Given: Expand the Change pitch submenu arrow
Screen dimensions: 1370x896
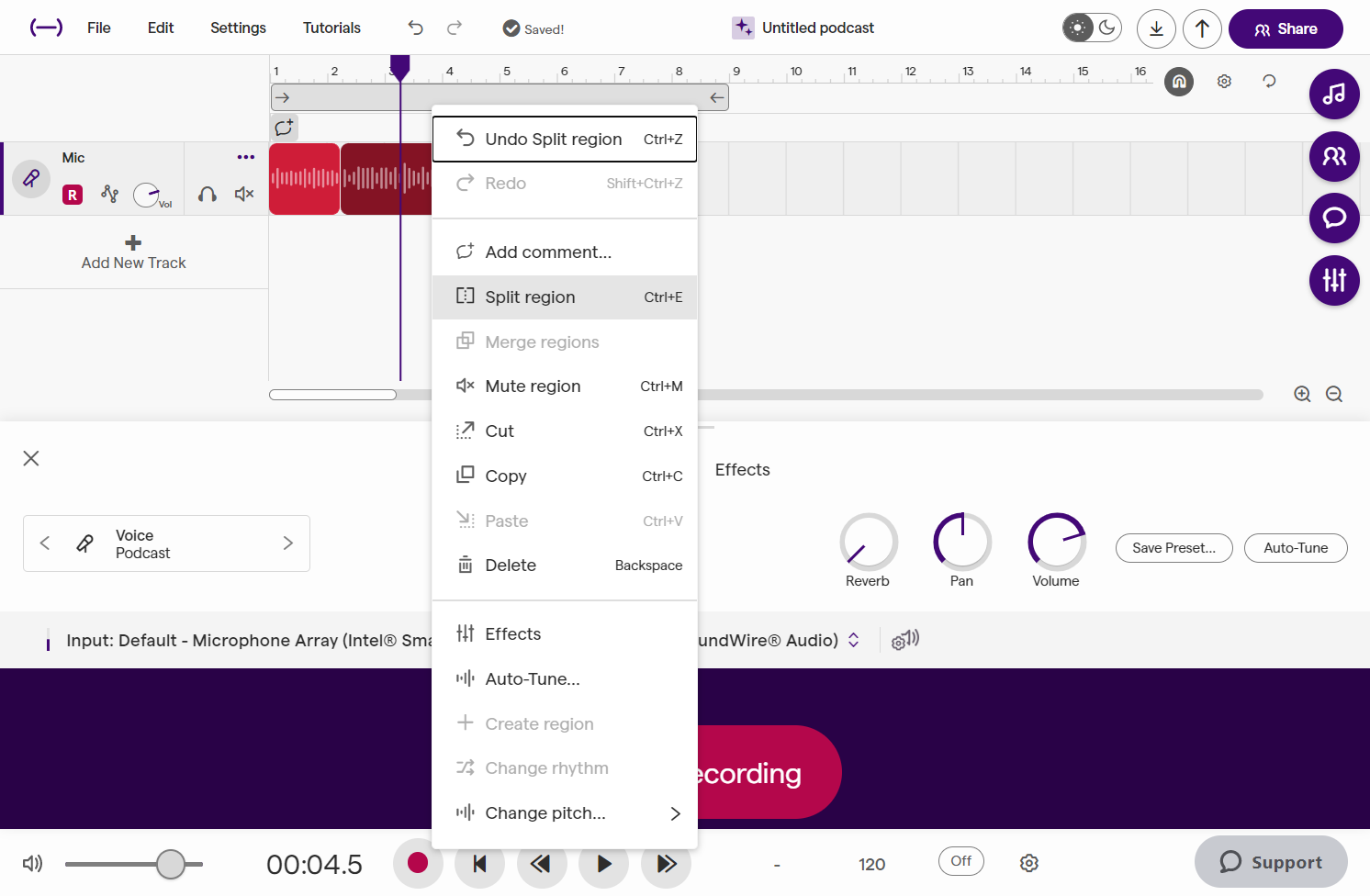Looking at the screenshot, I should (x=676, y=813).
